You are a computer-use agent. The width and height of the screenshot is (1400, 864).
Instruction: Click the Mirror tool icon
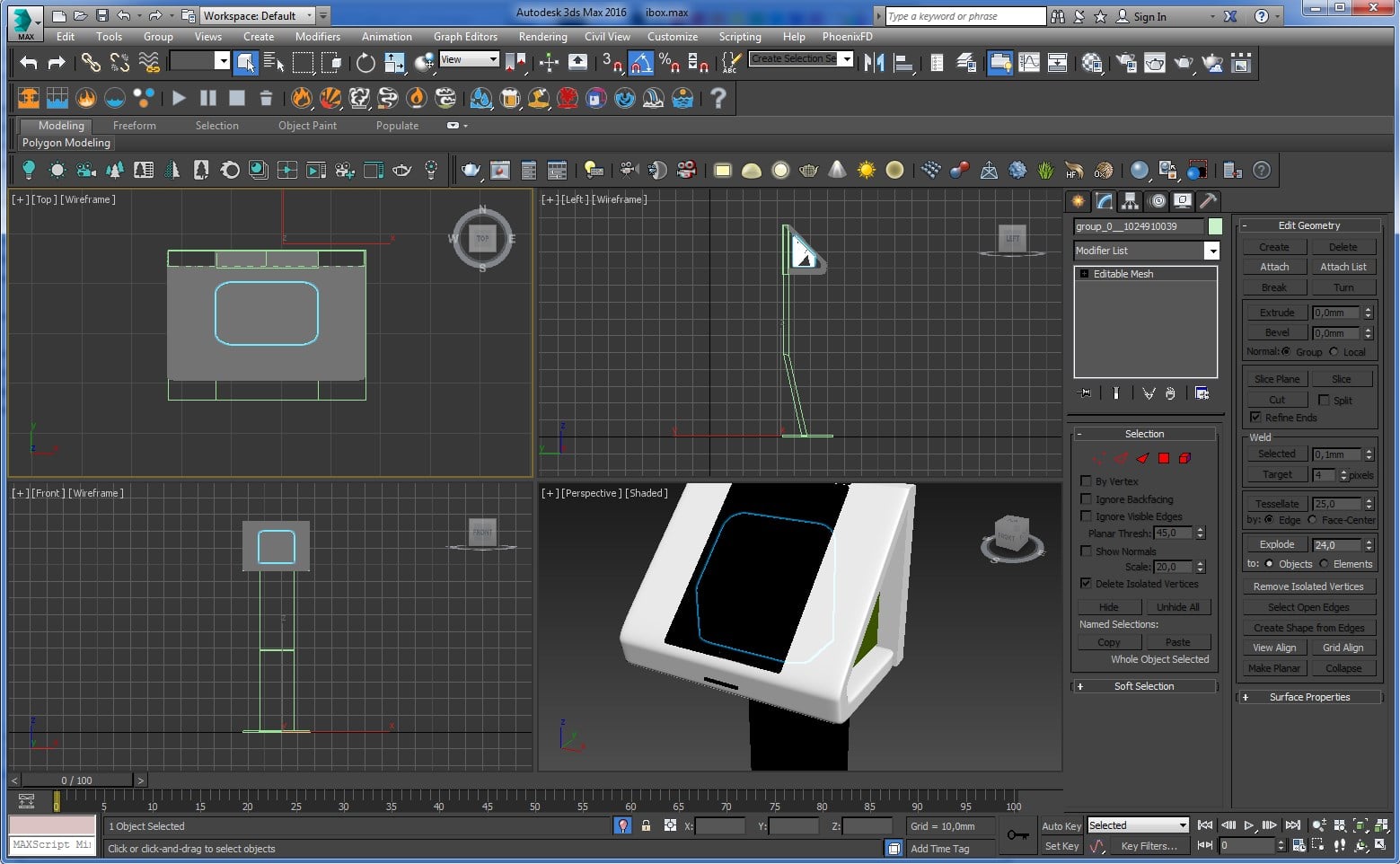point(875,63)
